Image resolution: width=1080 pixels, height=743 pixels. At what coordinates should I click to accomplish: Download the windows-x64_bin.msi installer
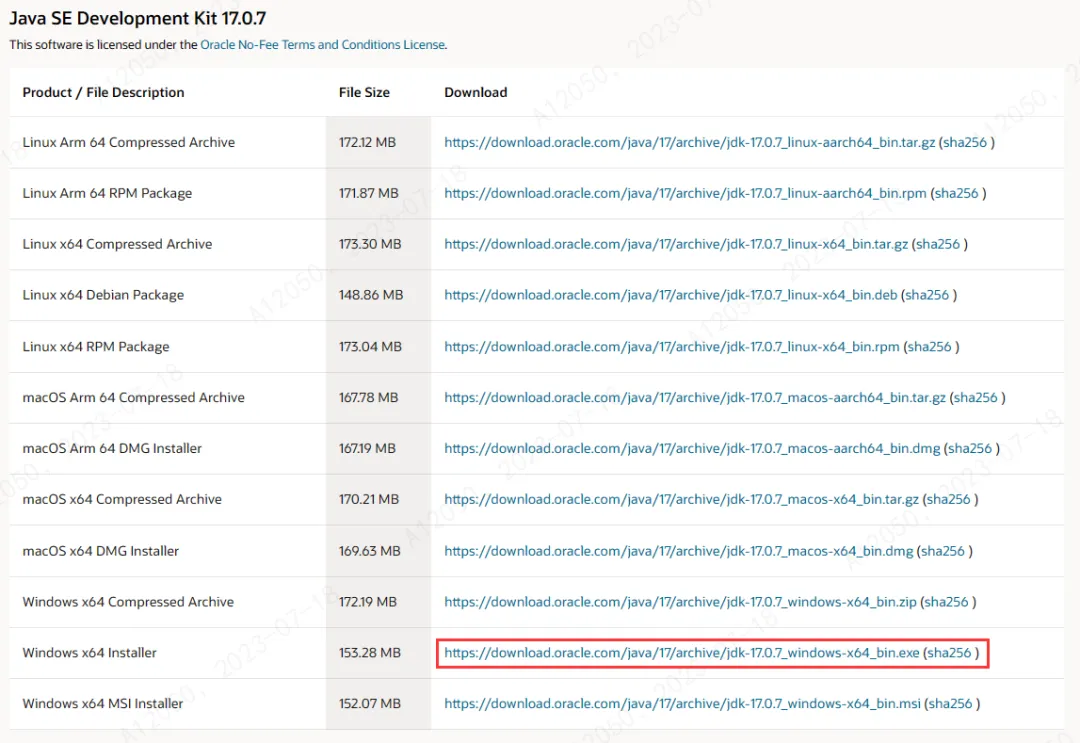pyautogui.click(x=683, y=704)
